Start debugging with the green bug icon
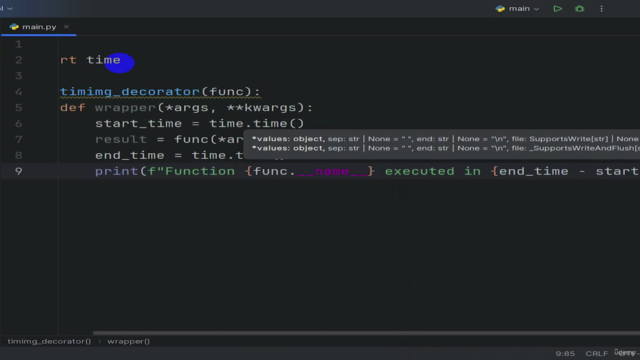The height and width of the screenshot is (360, 640). (580, 9)
